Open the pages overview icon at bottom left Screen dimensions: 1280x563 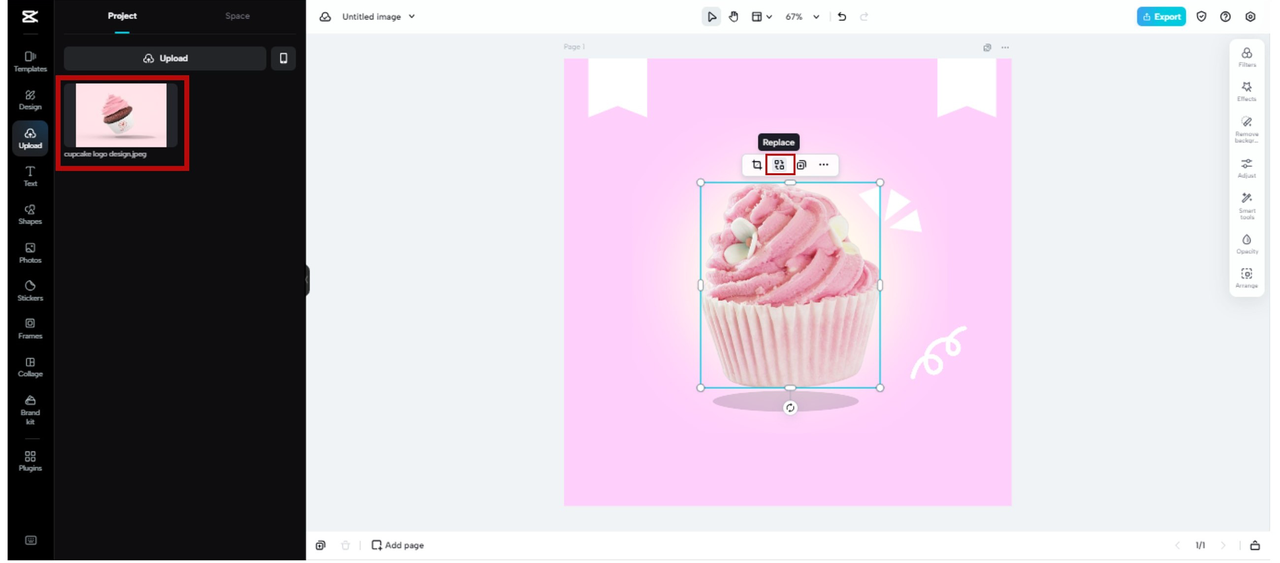point(320,545)
